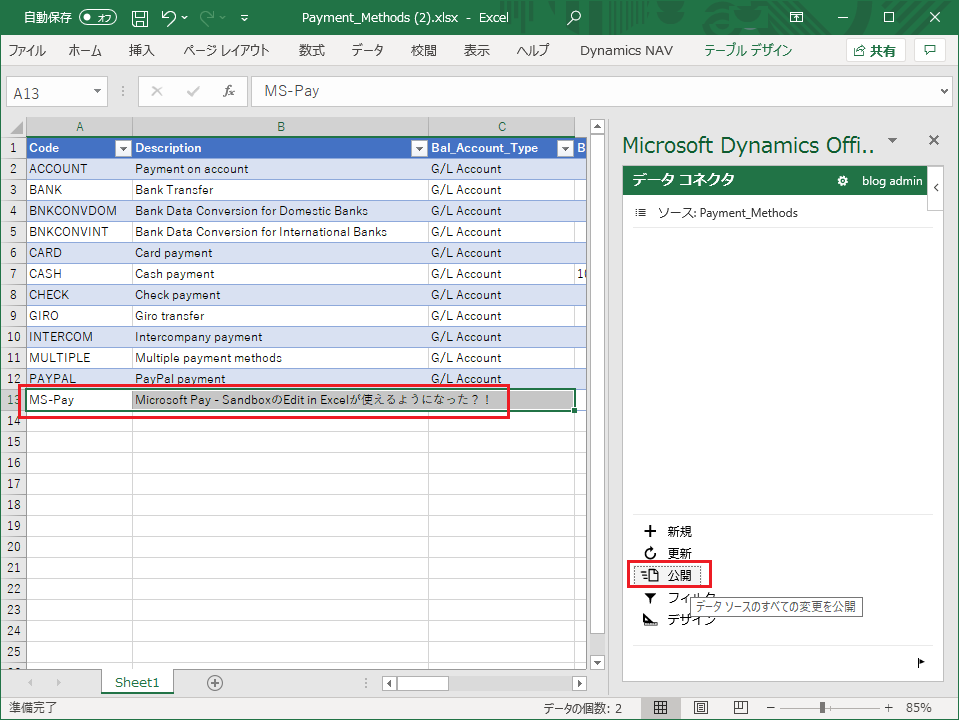
Task: Open the 校閲 ribbon tab
Action: tap(424, 50)
